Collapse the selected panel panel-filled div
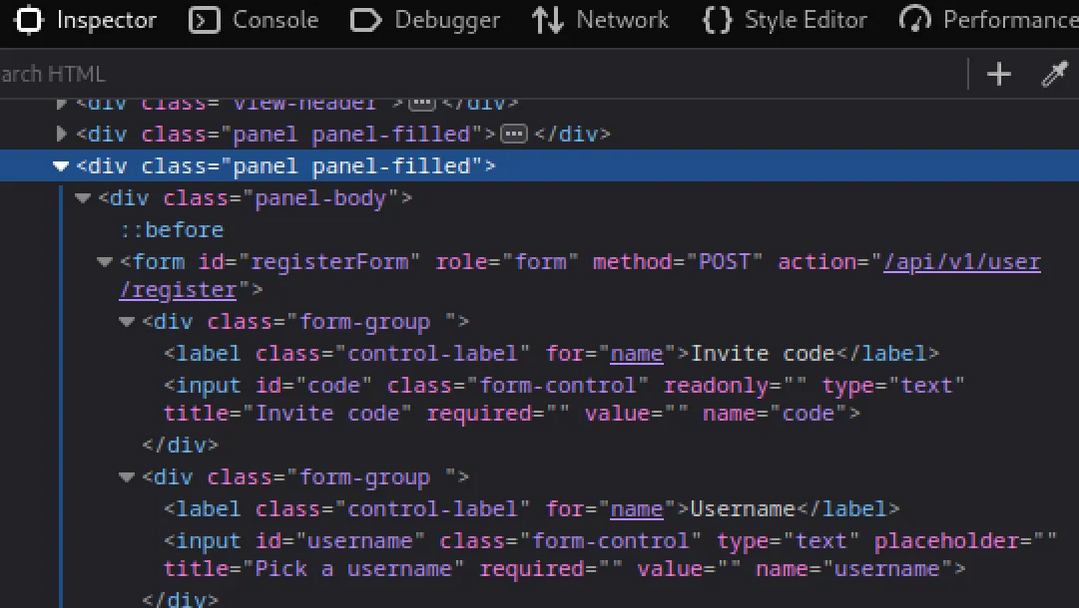Viewport: 1079px width, 608px height. [61, 166]
